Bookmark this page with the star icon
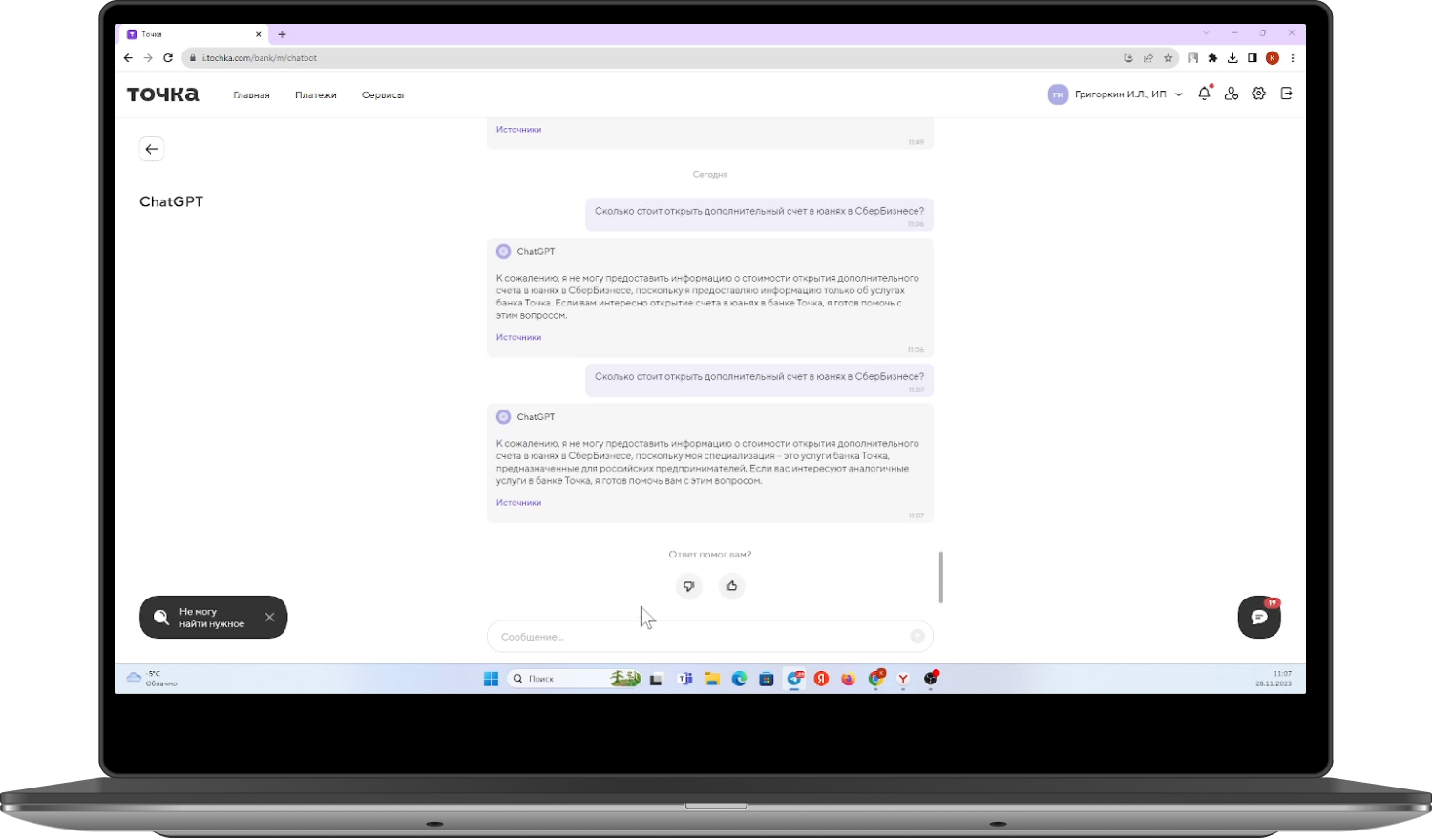The height and width of the screenshot is (840, 1432). click(1168, 58)
